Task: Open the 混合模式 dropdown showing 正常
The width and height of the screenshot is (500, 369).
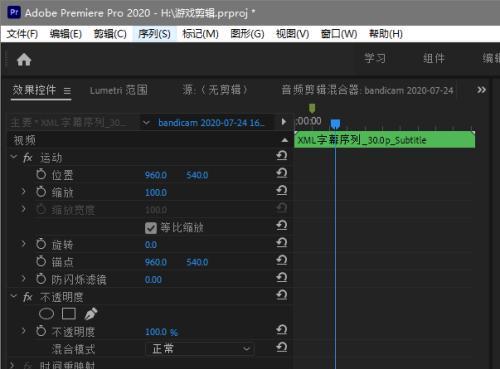Action: 200,349
